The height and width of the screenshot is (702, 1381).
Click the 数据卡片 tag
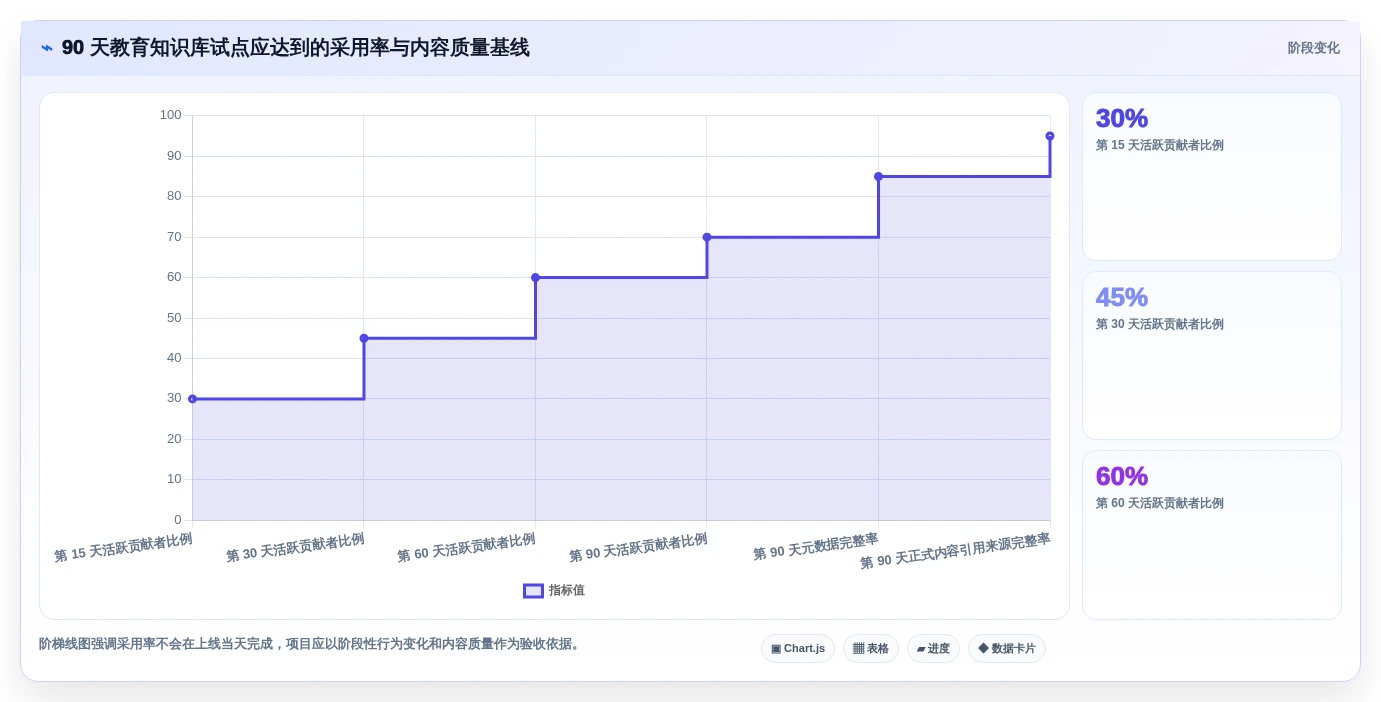1007,649
